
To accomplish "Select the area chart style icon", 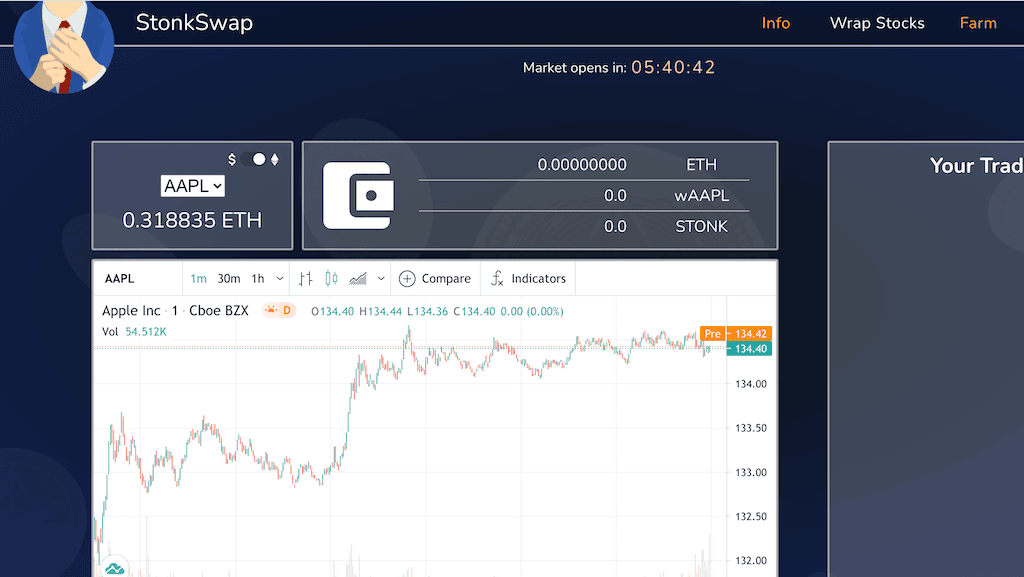I will pos(358,279).
